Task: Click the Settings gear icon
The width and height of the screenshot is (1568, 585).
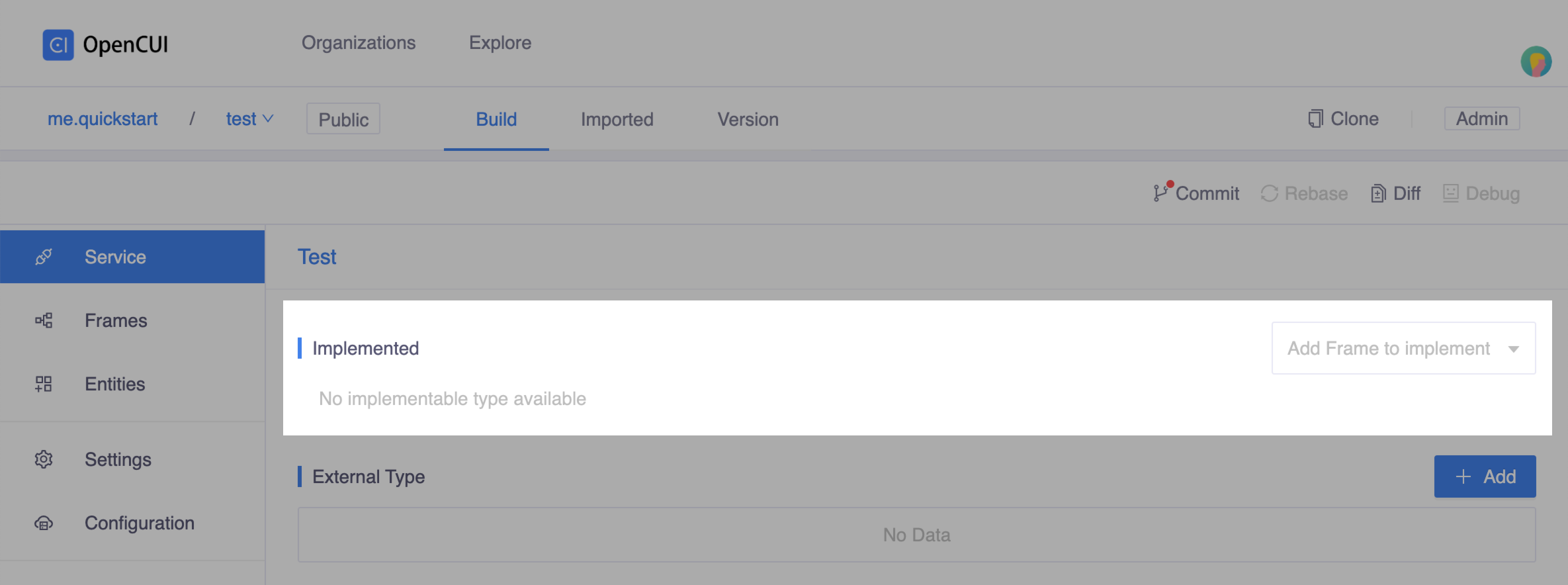Action: [44, 459]
